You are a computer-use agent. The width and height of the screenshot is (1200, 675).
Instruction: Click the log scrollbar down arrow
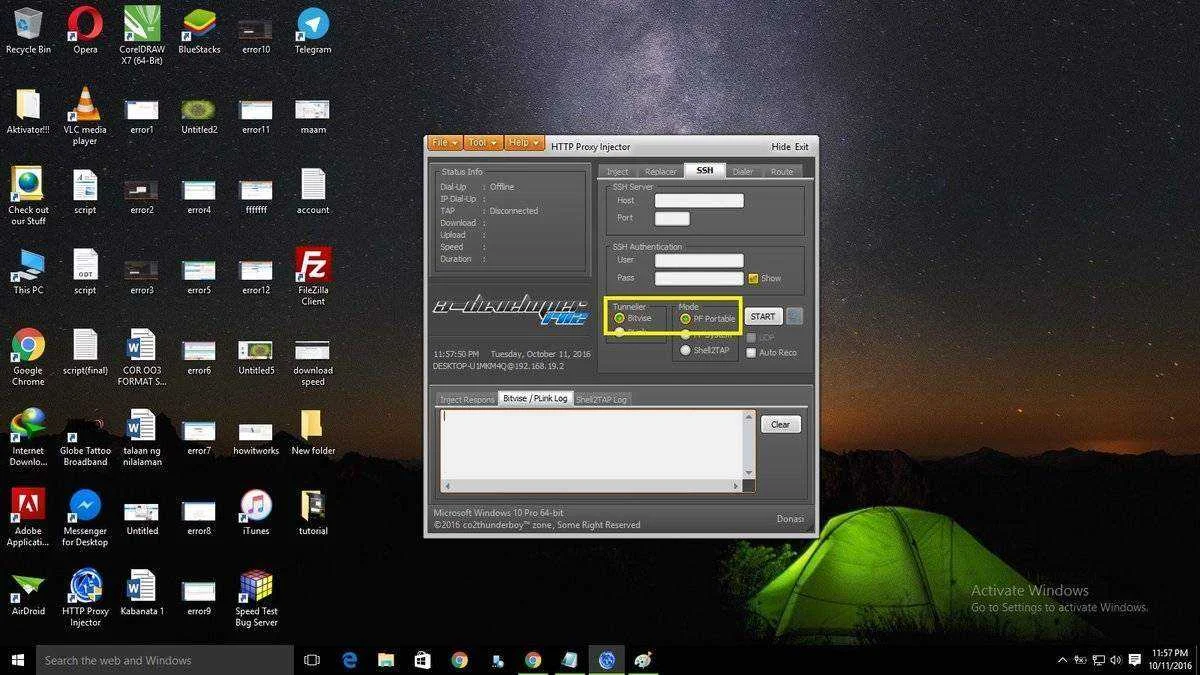point(749,472)
